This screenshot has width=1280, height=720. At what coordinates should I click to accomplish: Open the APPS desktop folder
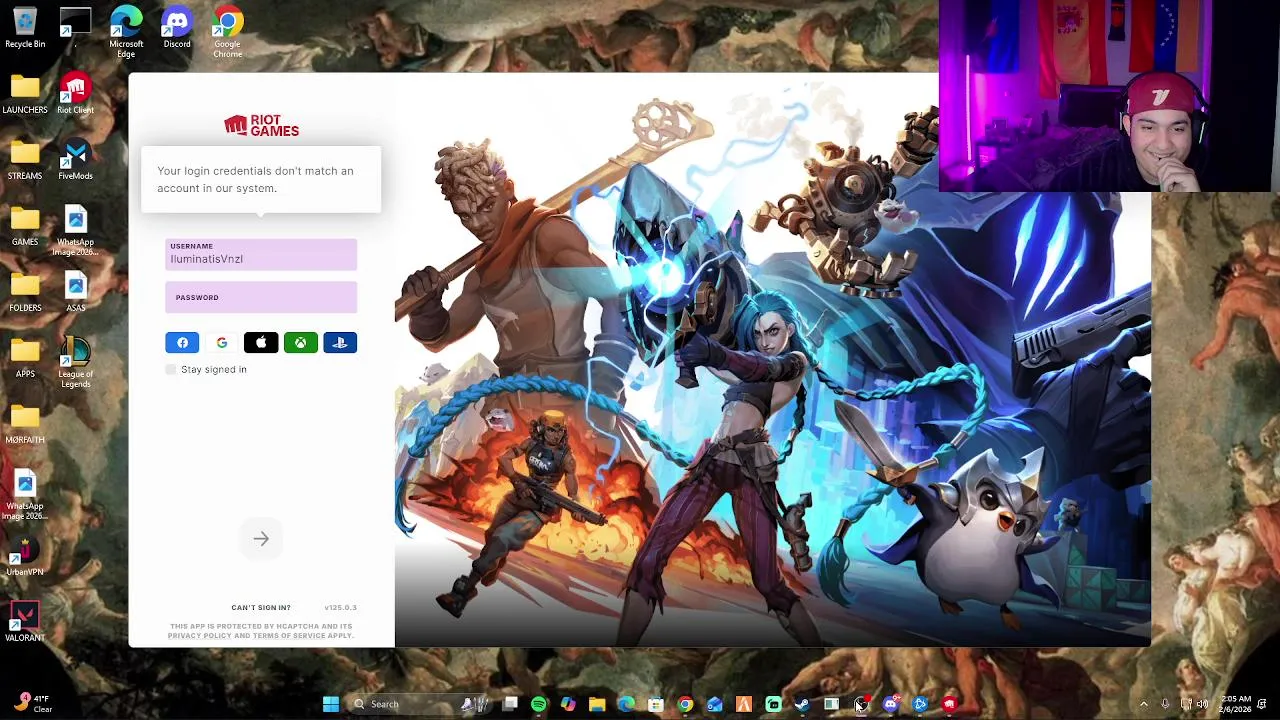point(25,358)
